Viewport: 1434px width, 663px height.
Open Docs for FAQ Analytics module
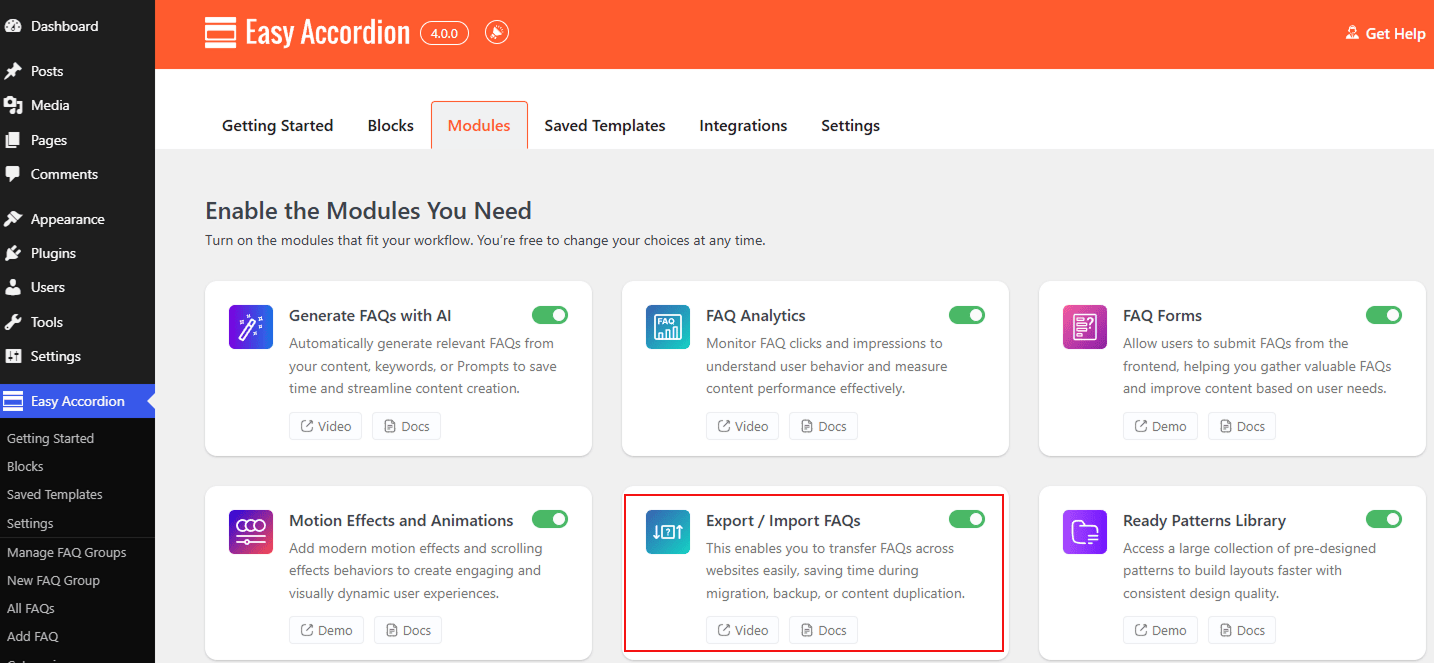(822, 426)
